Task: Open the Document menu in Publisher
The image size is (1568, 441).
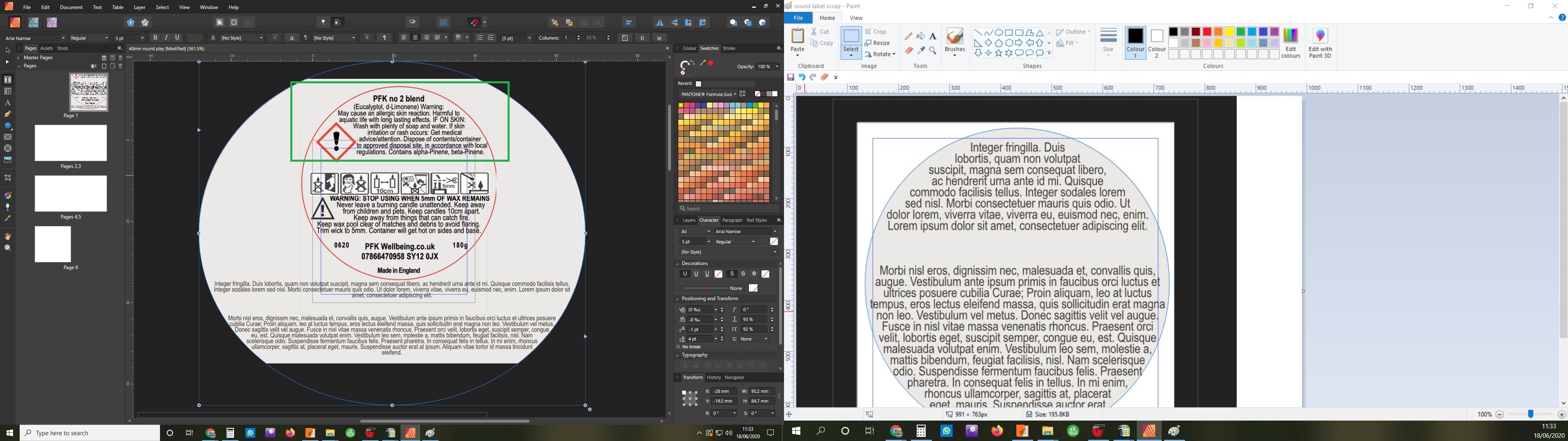Action: [x=71, y=7]
